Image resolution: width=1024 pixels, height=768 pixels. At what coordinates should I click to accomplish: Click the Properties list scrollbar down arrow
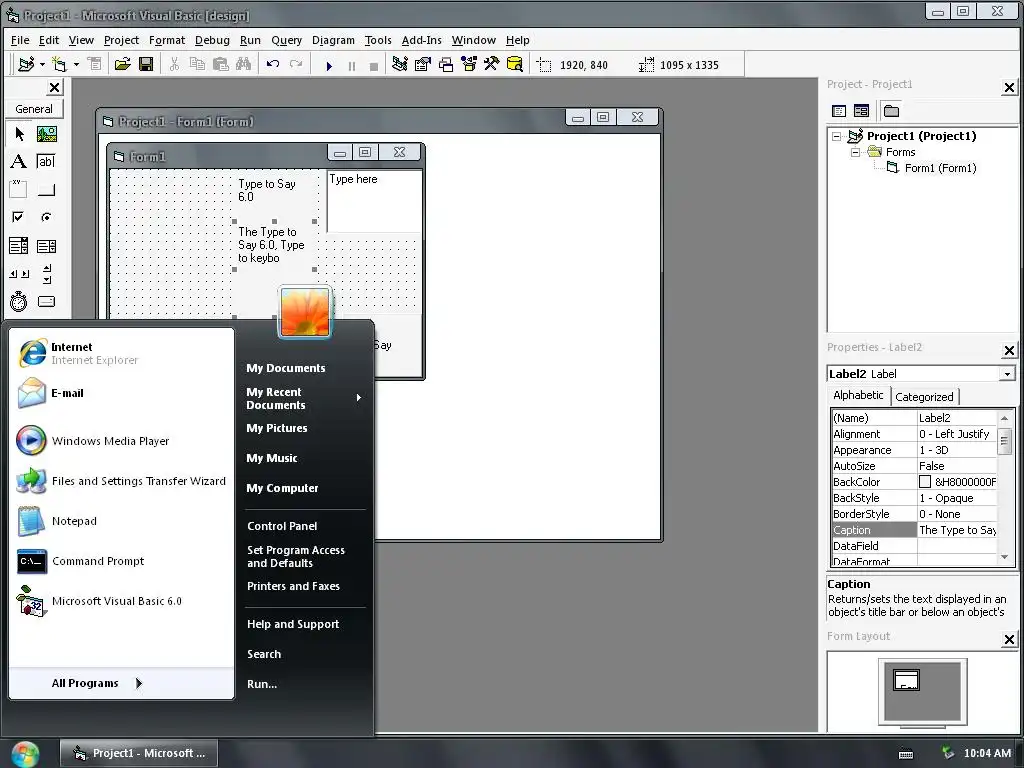click(1004, 557)
